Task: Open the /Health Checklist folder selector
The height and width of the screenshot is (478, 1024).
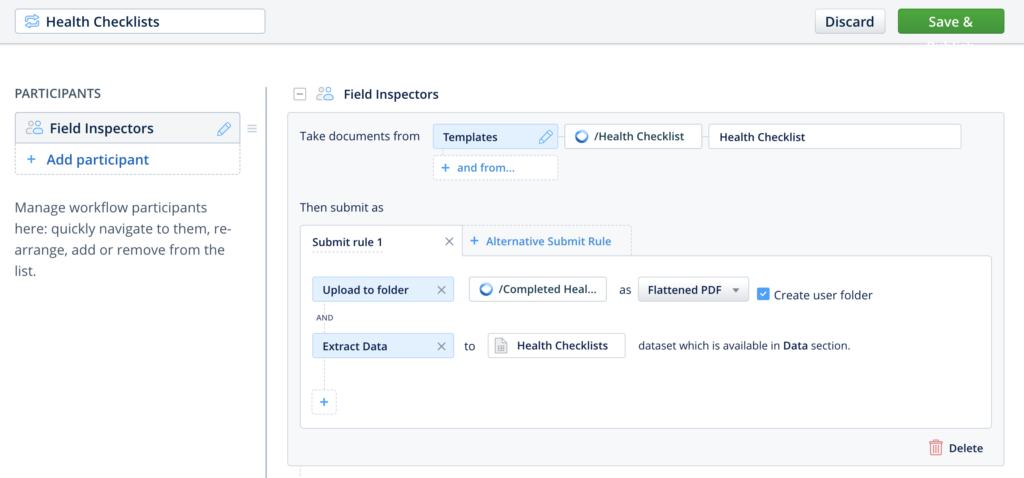Action: [x=633, y=137]
